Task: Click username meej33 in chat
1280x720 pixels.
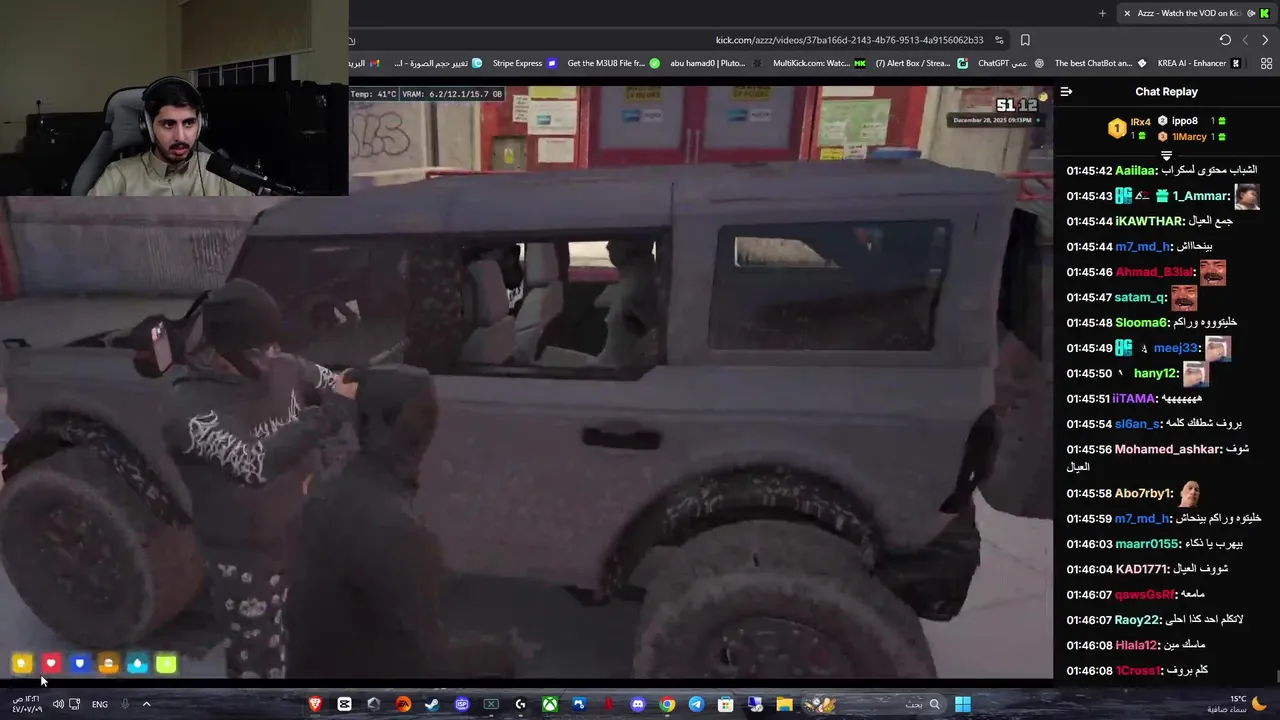Action: (1176, 348)
